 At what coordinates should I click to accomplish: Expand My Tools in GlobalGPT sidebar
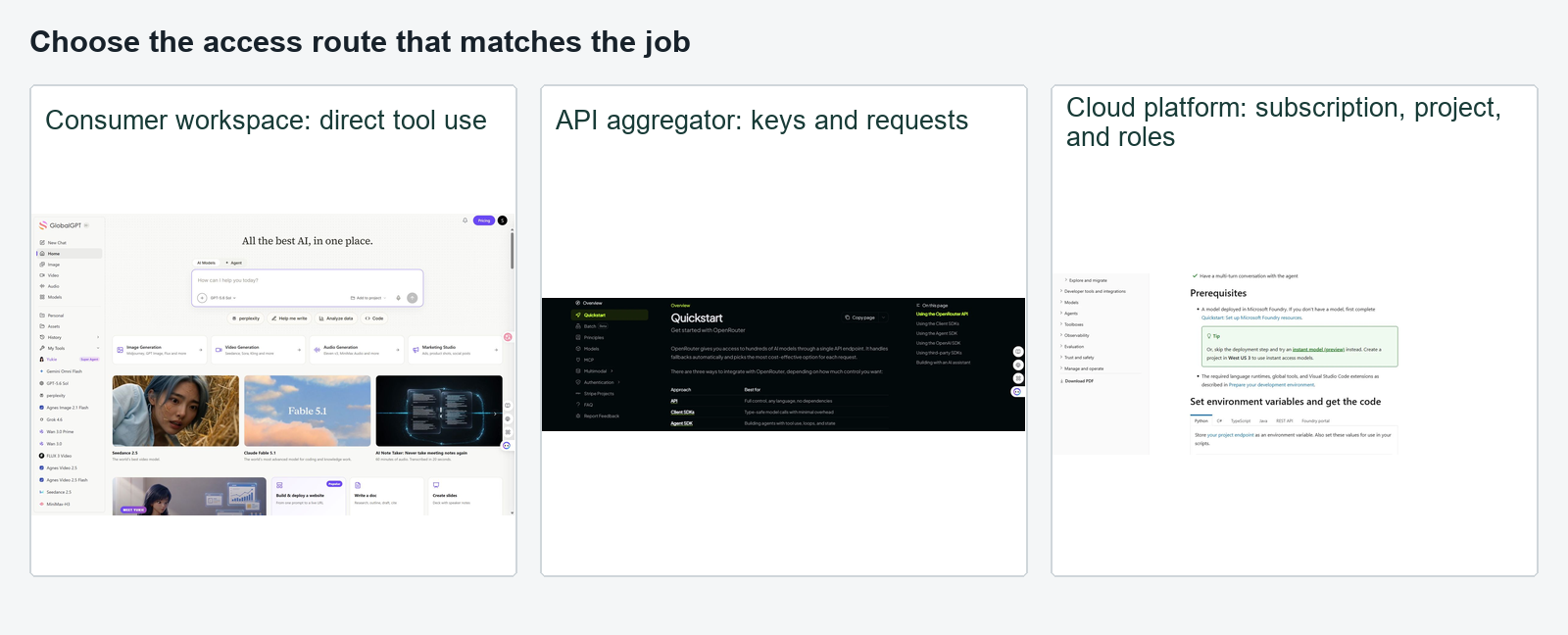[x=69, y=348]
